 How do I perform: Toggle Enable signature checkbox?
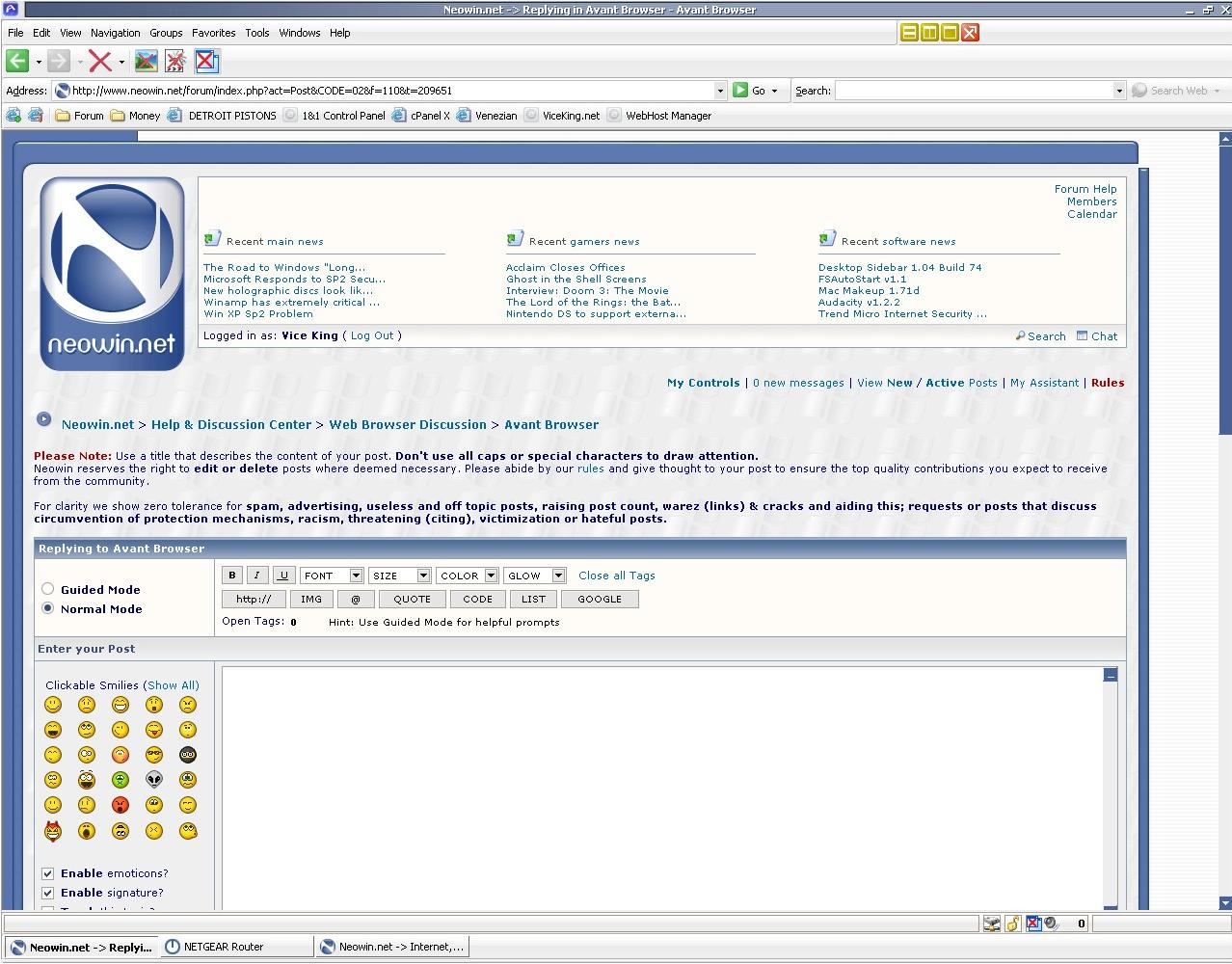[x=47, y=893]
